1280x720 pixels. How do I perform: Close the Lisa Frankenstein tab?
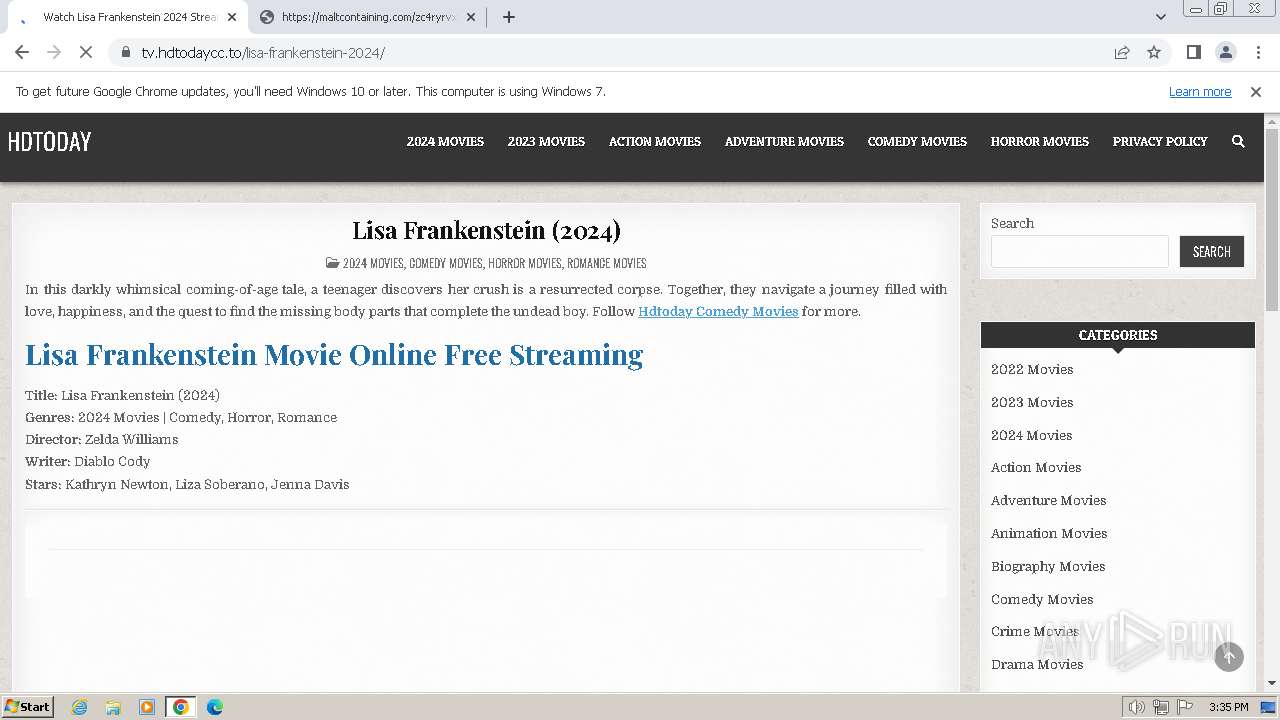pos(232,17)
